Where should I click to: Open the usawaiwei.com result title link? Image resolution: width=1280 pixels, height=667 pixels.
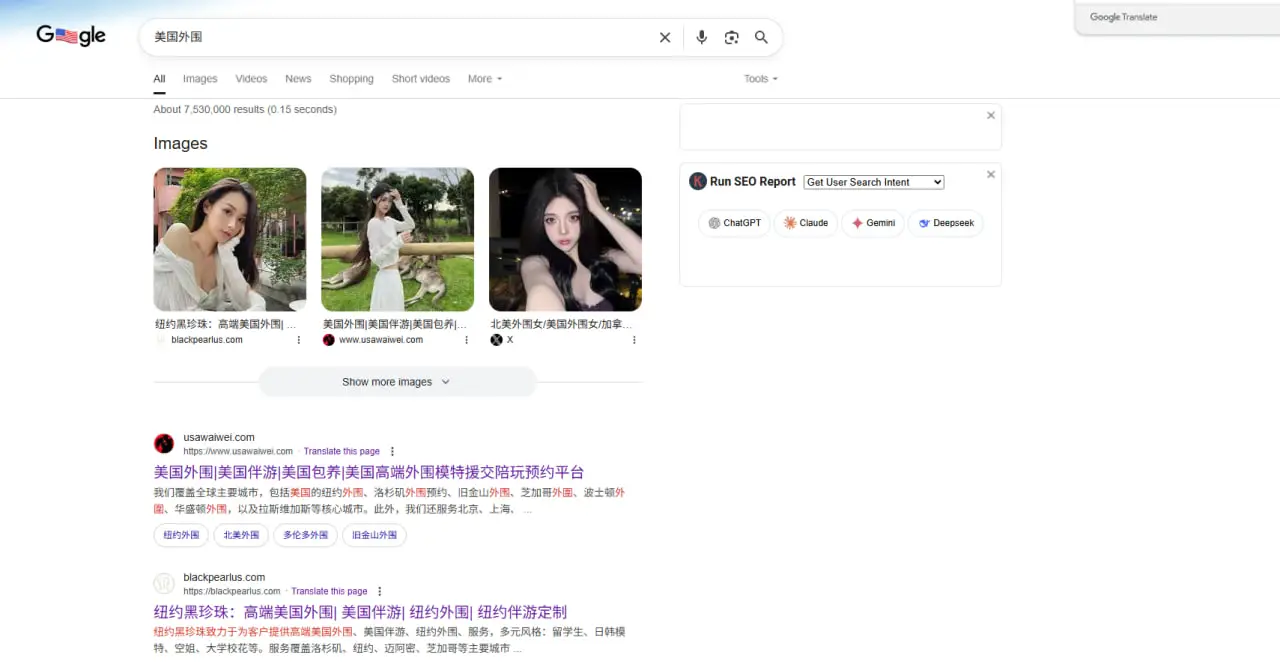(x=369, y=472)
